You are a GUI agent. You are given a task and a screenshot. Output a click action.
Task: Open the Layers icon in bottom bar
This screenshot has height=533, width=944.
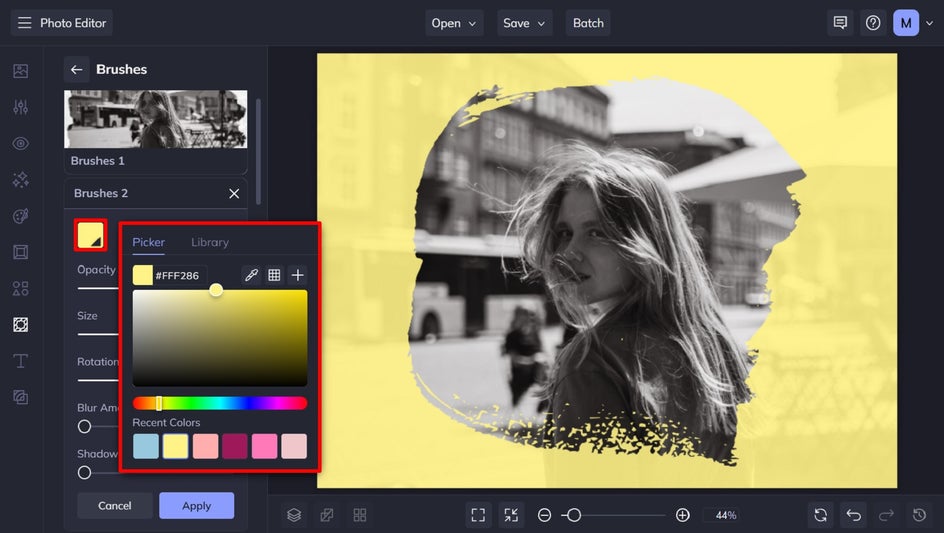click(x=294, y=515)
